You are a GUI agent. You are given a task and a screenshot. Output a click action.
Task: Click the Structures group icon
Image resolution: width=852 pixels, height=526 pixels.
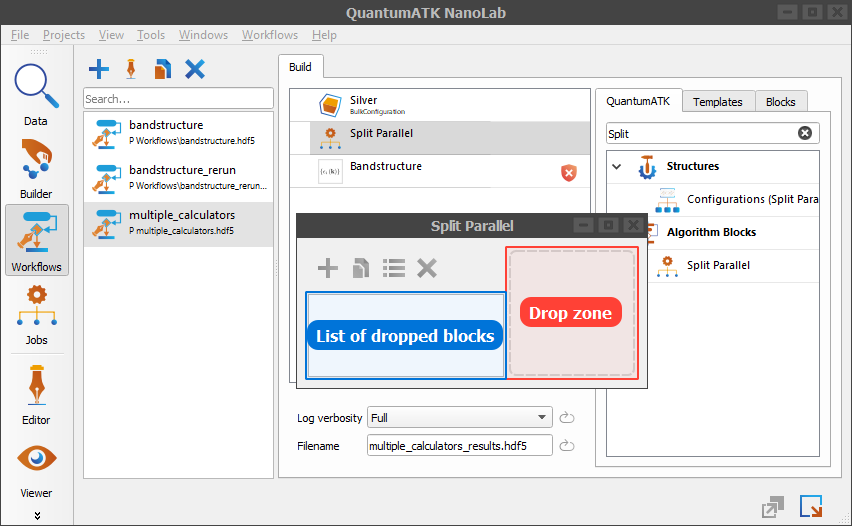pyautogui.click(x=647, y=167)
